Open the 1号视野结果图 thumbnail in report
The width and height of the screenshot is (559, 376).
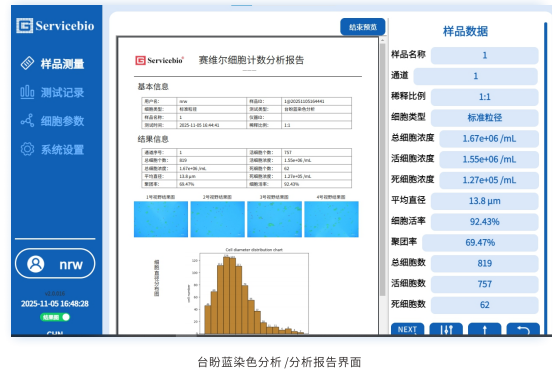tap(161, 219)
